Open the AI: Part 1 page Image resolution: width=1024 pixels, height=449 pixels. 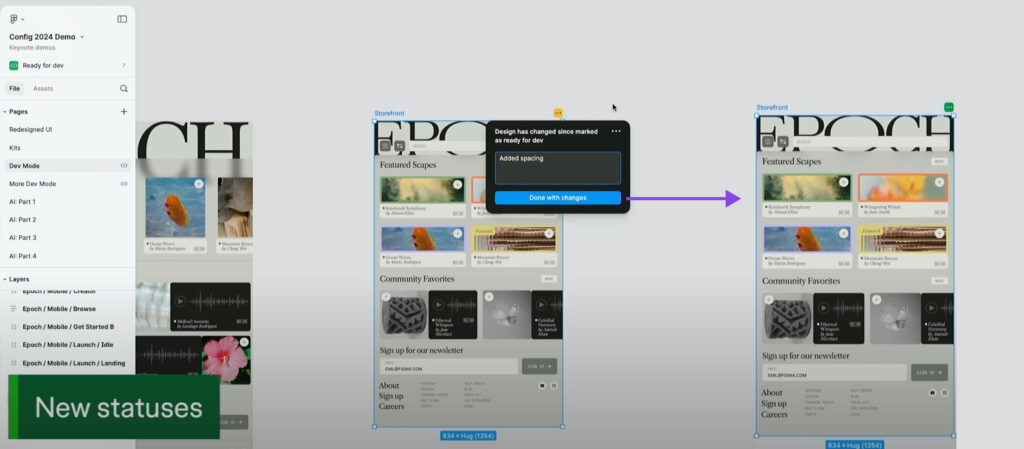pos(22,202)
